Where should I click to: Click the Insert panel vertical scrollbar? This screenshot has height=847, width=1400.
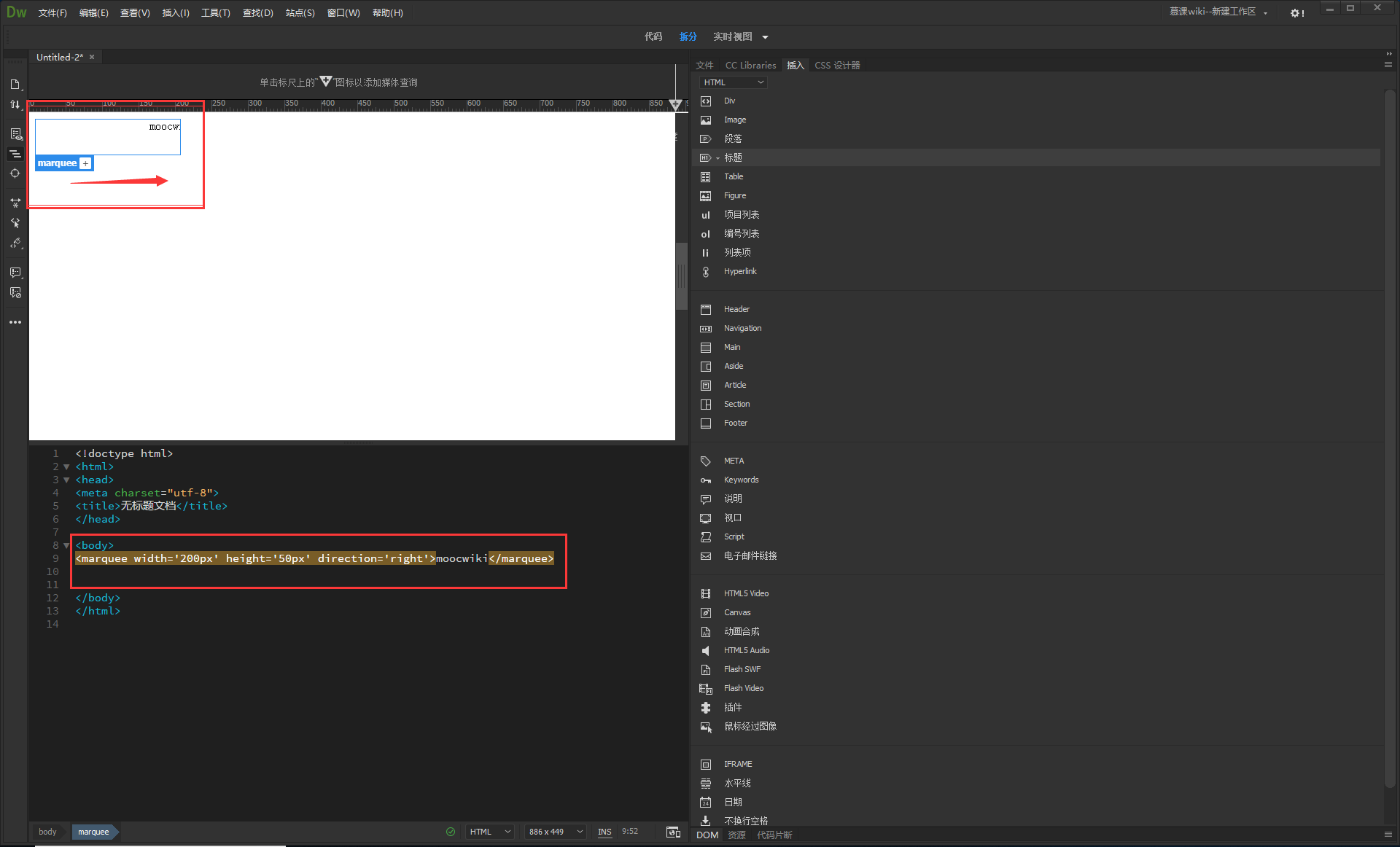click(1390, 437)
